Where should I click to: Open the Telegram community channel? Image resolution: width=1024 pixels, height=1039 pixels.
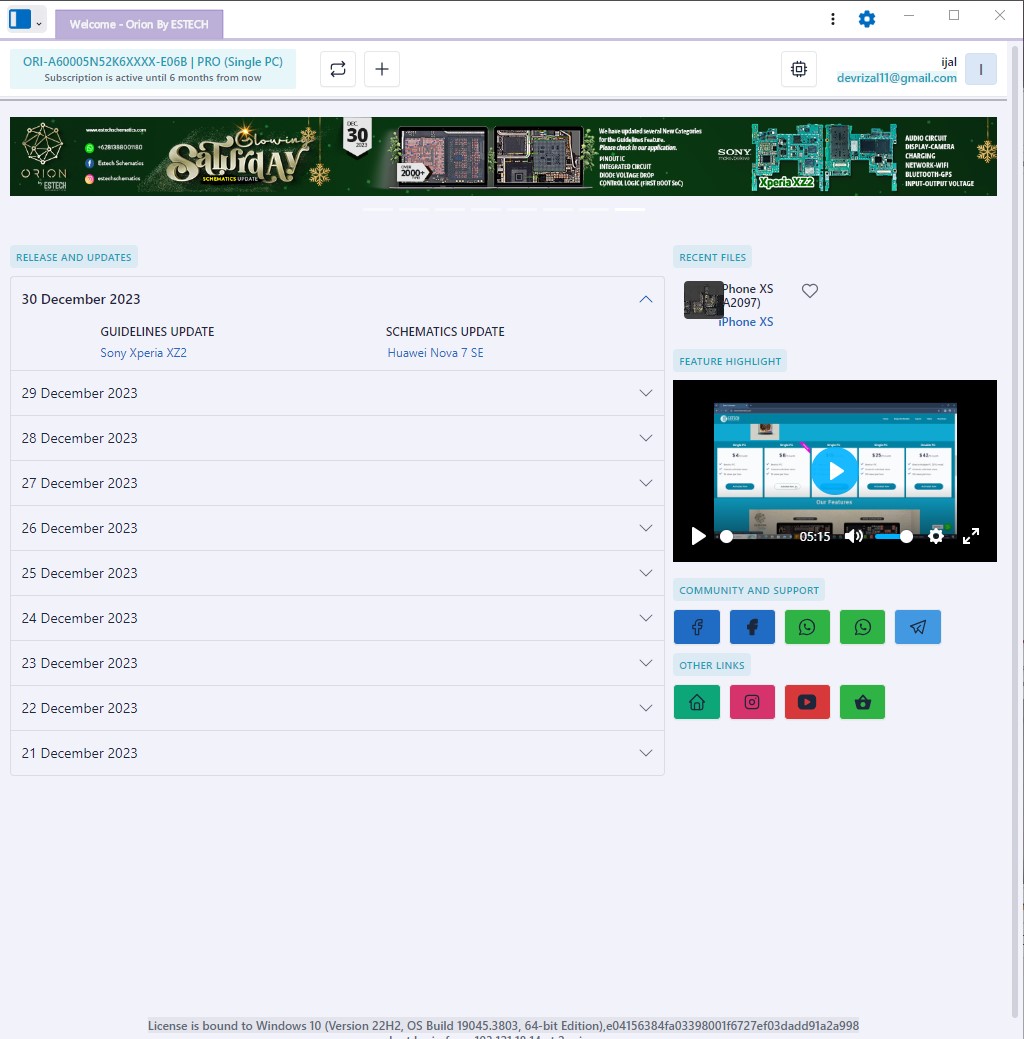[917, 627]
